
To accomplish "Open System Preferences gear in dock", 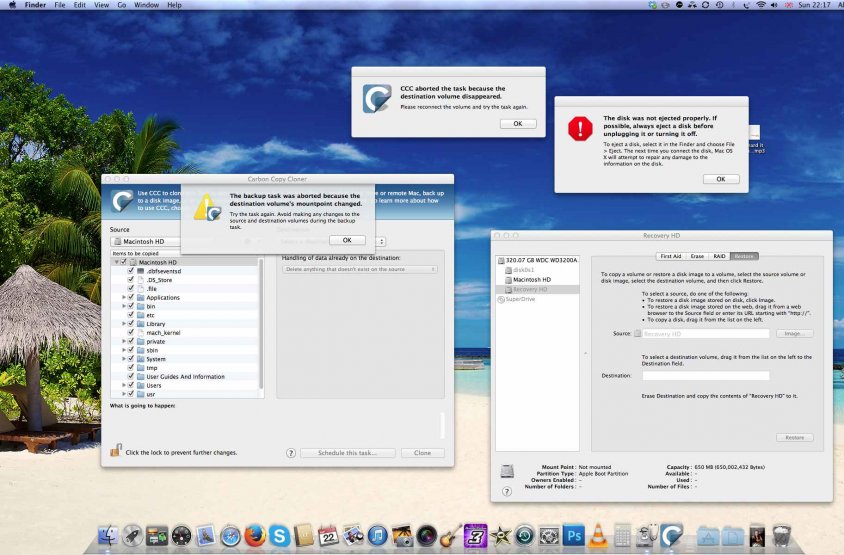I will (549, 536).
